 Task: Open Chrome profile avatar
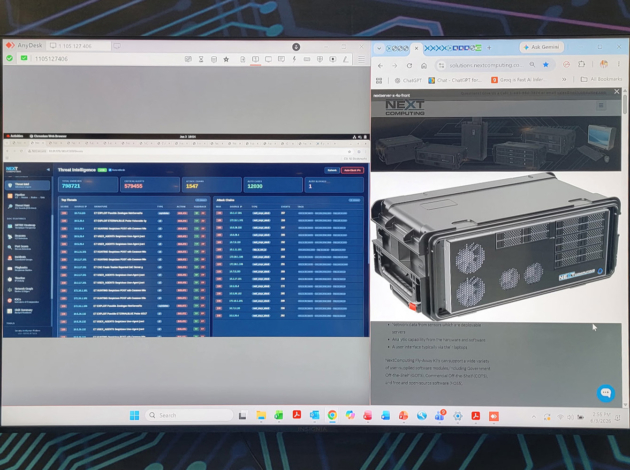tap(603, 64)
